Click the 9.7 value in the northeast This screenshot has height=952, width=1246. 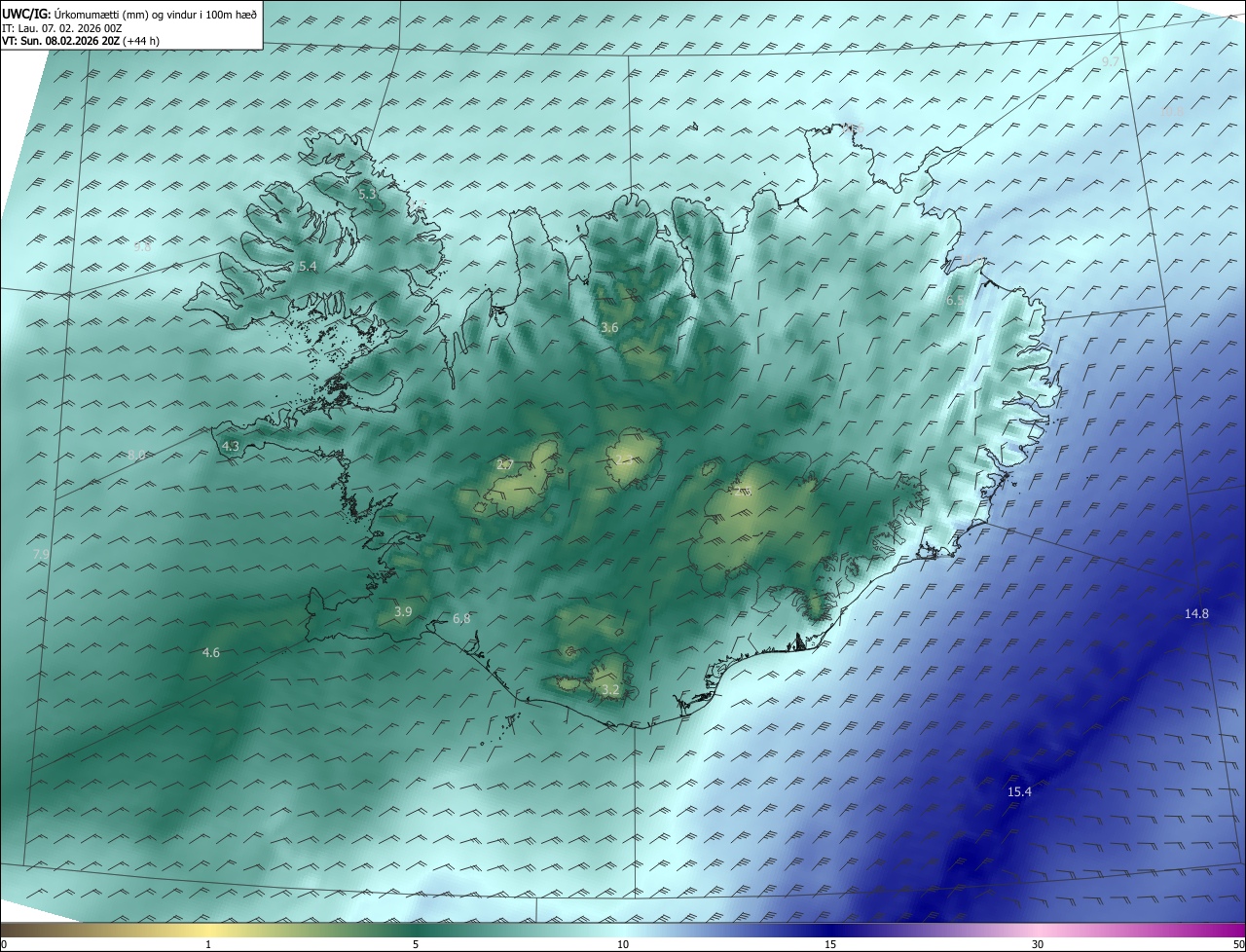(1110, 62)
